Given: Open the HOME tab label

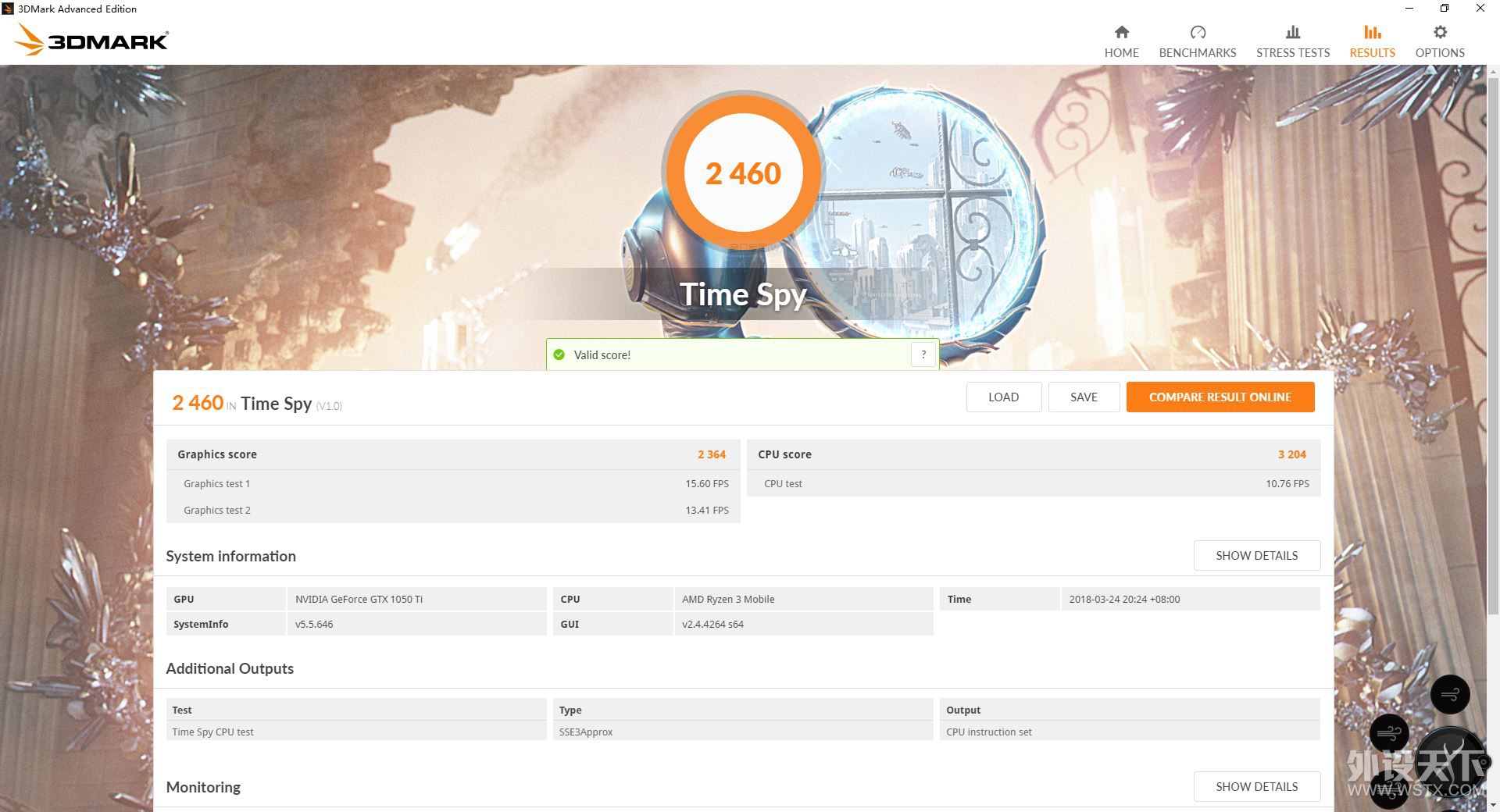Looking at the screenshot, I should [x=1121, y=52].
